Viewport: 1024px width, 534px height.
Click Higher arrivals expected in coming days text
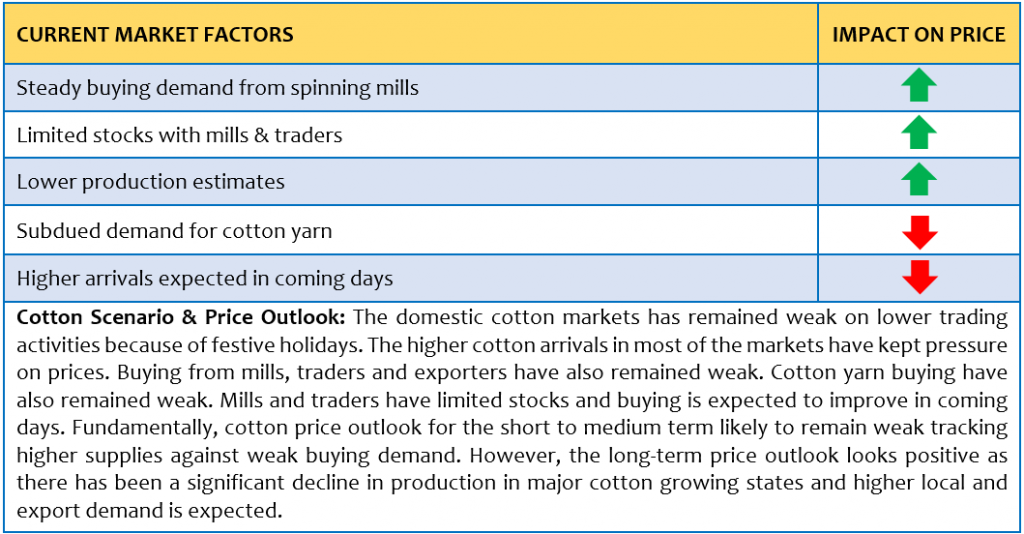205,279
